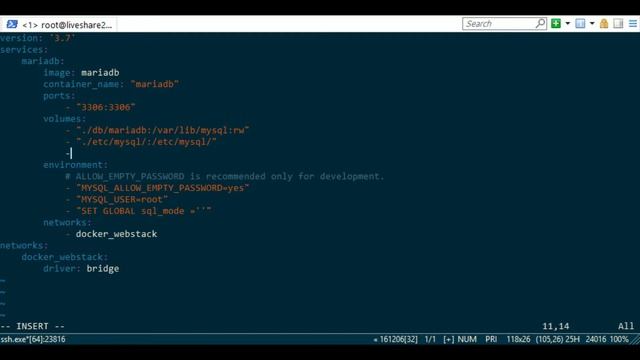Click the '1/1' console count status

click(x=430, y=339)
